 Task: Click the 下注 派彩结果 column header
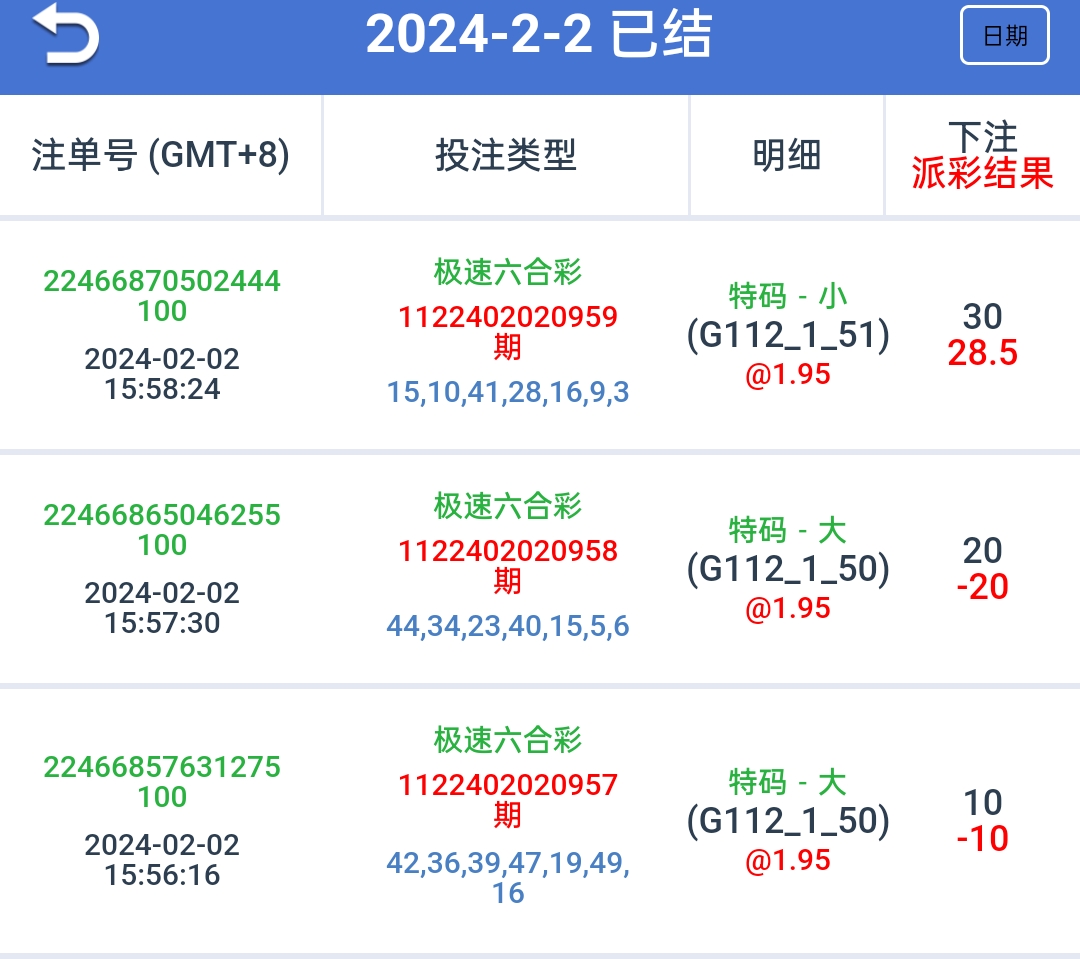tap(982, 156)
